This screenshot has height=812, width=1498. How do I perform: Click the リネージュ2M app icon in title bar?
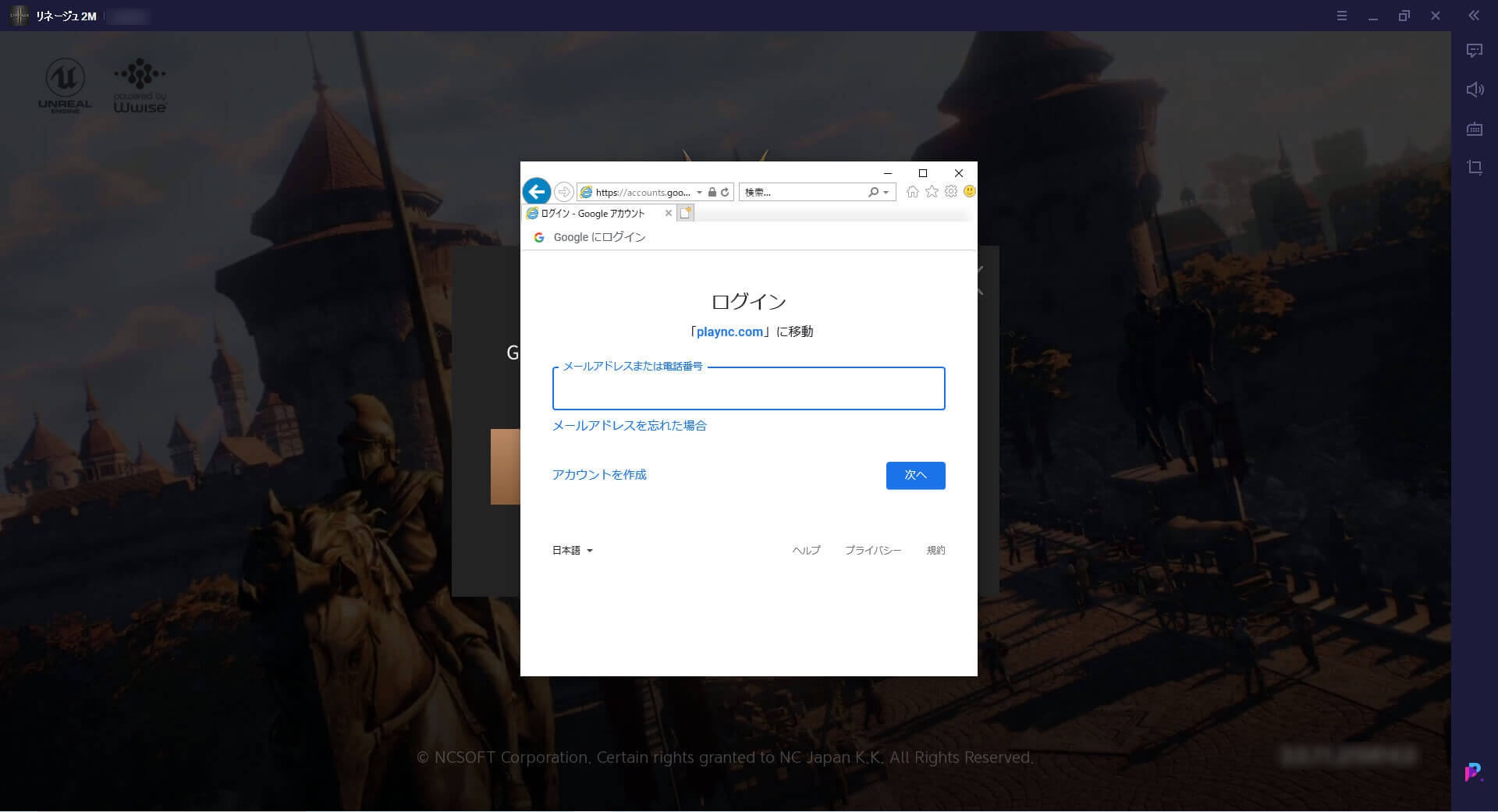[19, 16]
